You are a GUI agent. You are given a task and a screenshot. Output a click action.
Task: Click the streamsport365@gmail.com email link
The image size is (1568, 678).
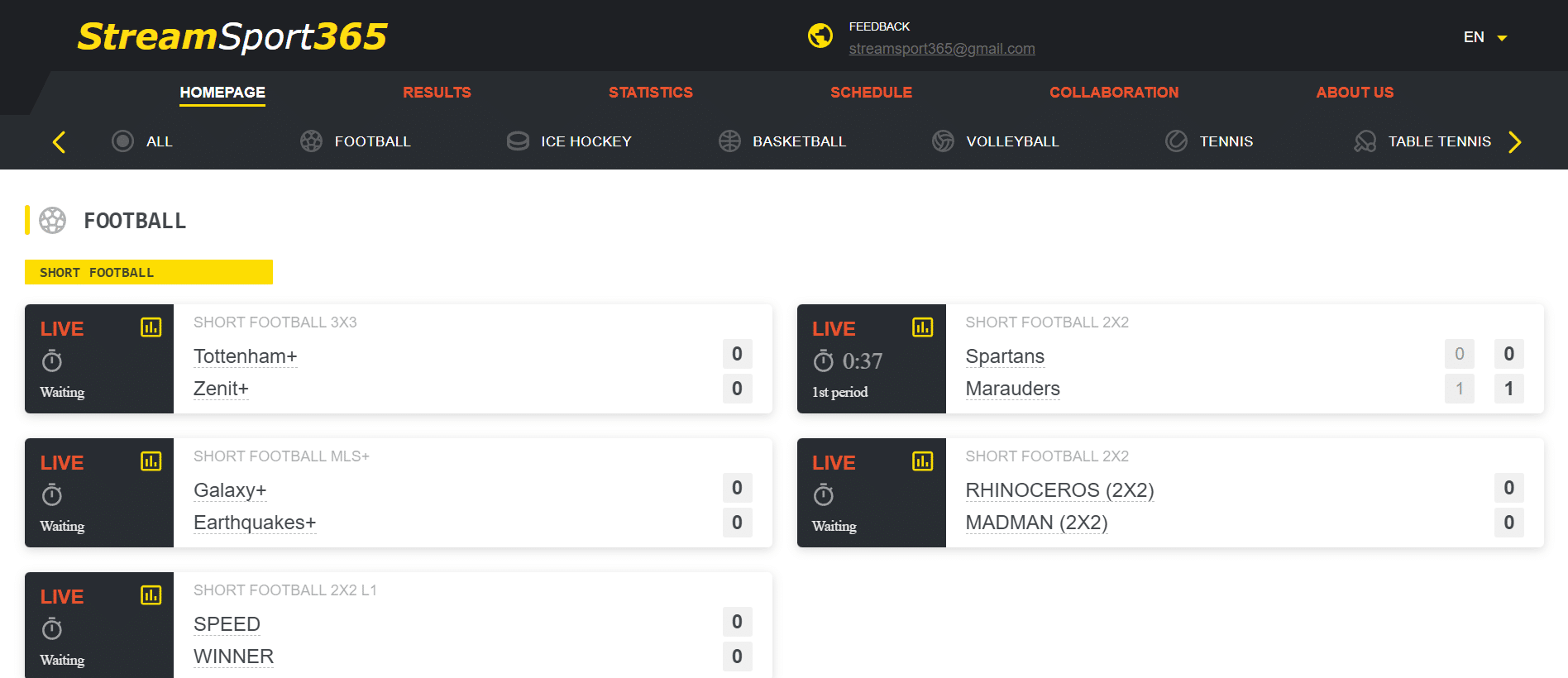941,49
